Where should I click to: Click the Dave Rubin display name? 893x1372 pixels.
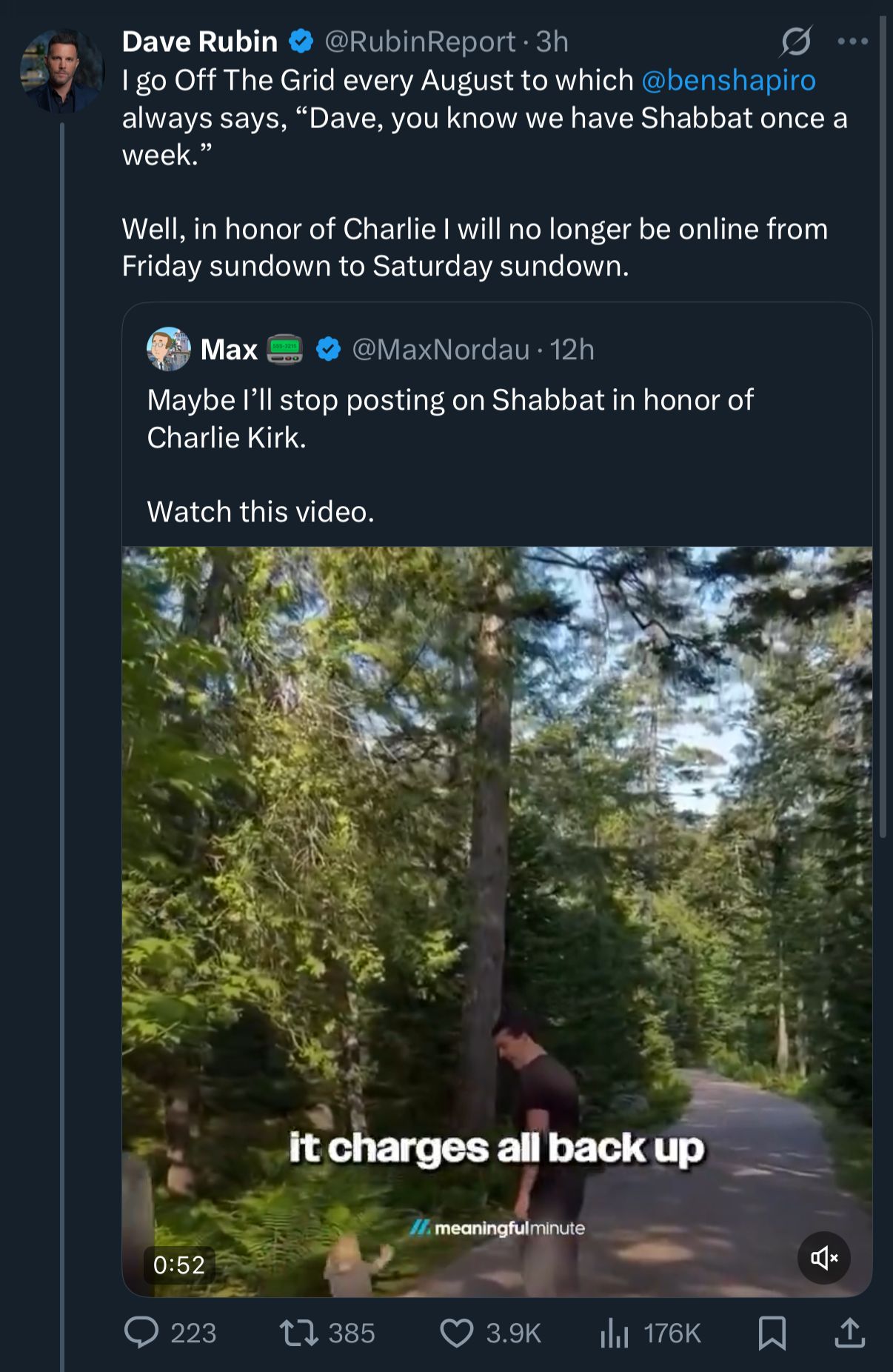200,41
